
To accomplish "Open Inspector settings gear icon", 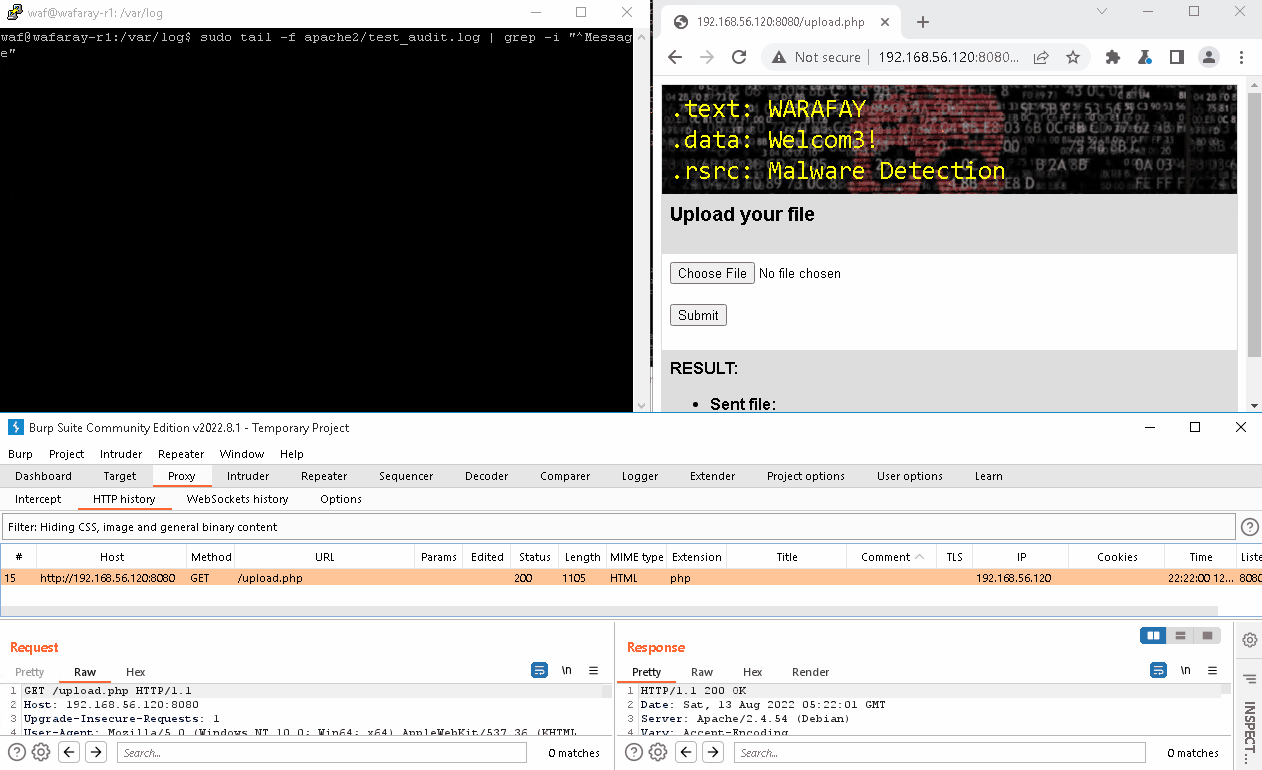I will click(1250, 640).
